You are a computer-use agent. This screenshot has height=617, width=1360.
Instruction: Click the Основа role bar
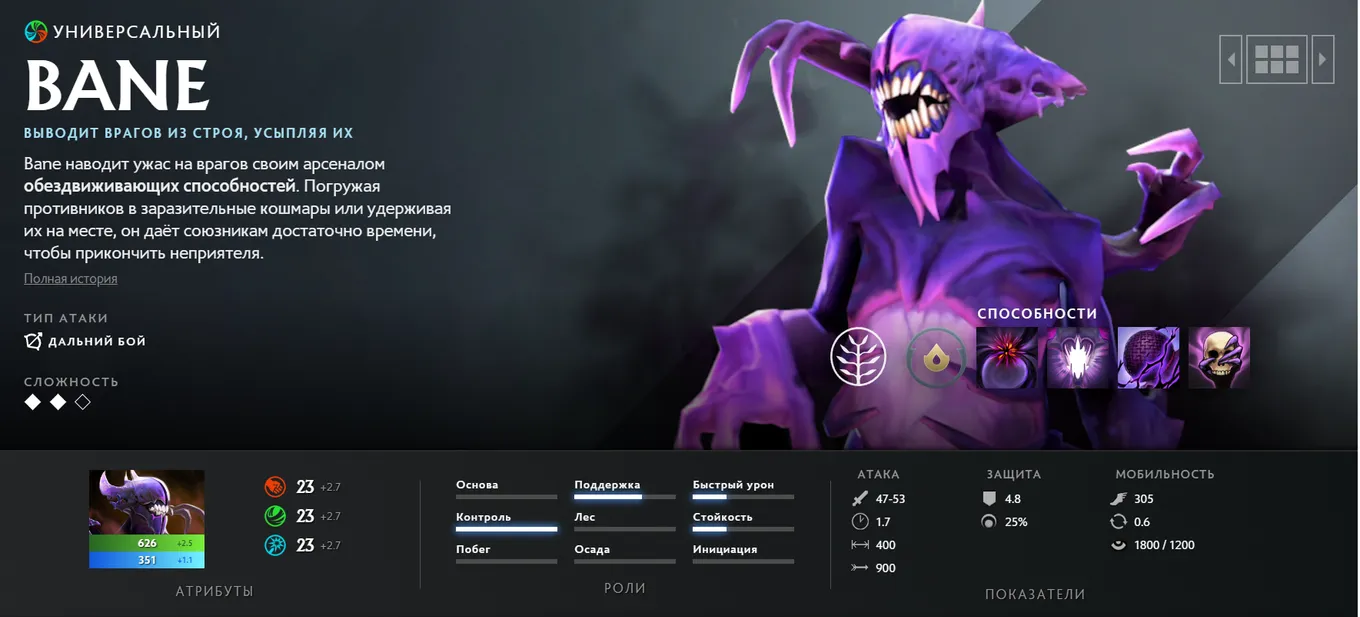tap(506, 496)
